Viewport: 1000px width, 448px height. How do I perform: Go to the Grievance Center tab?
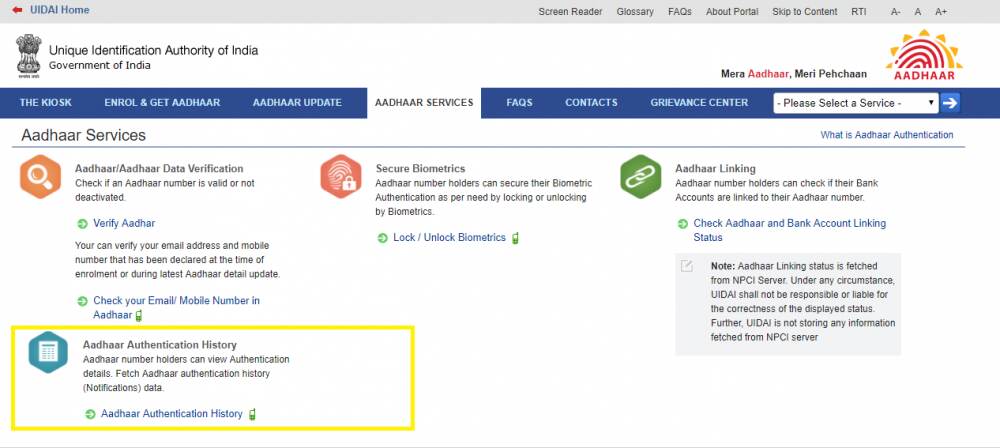click(x=699, y=103)
